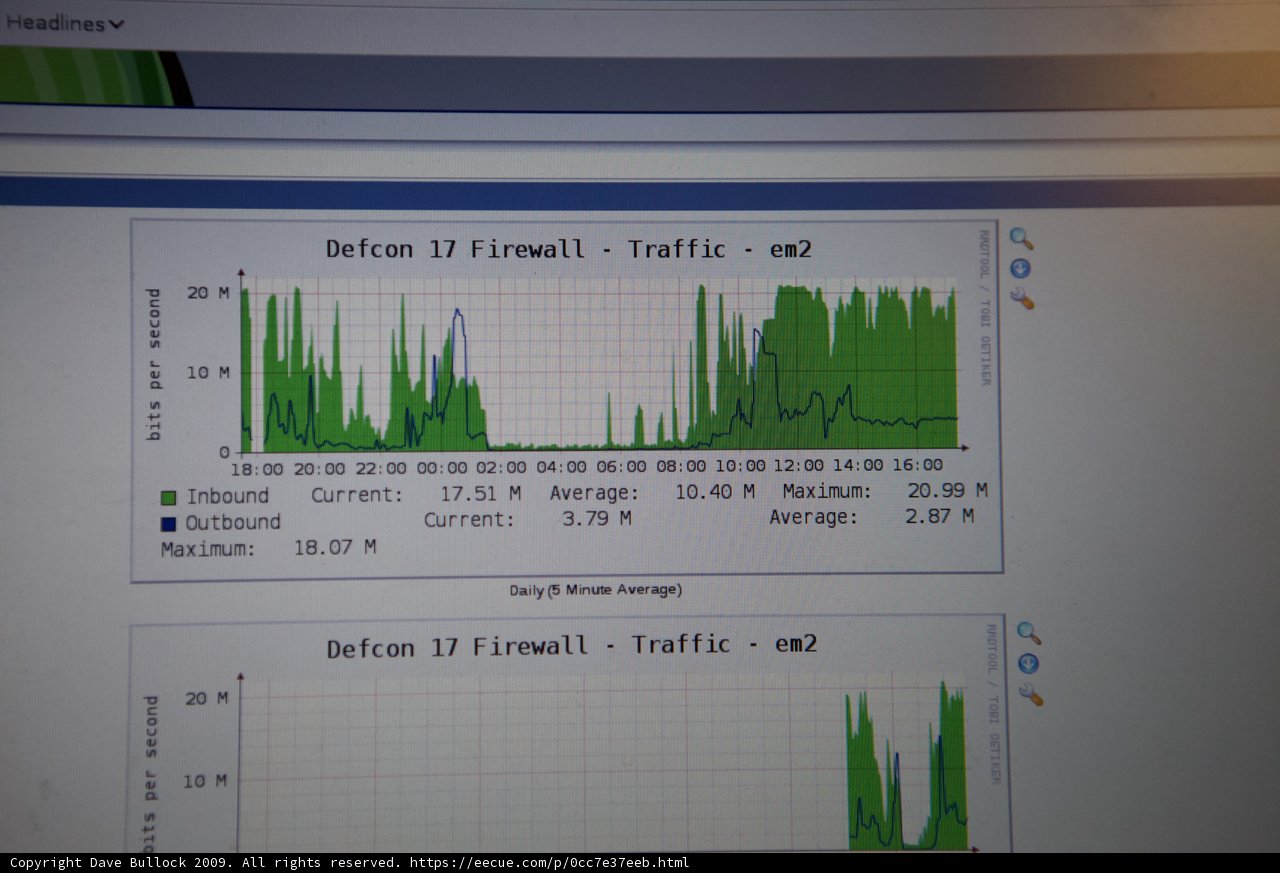This screenshot has height=873, width=1280.
Task: Click the Outbound current value '3.79 M'
Action: 595,518
